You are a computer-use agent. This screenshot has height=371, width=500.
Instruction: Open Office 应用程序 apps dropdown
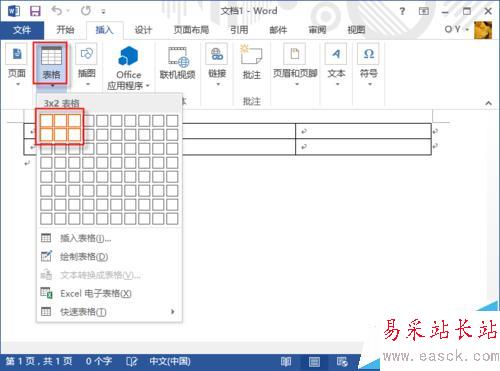tap(128, 68)
